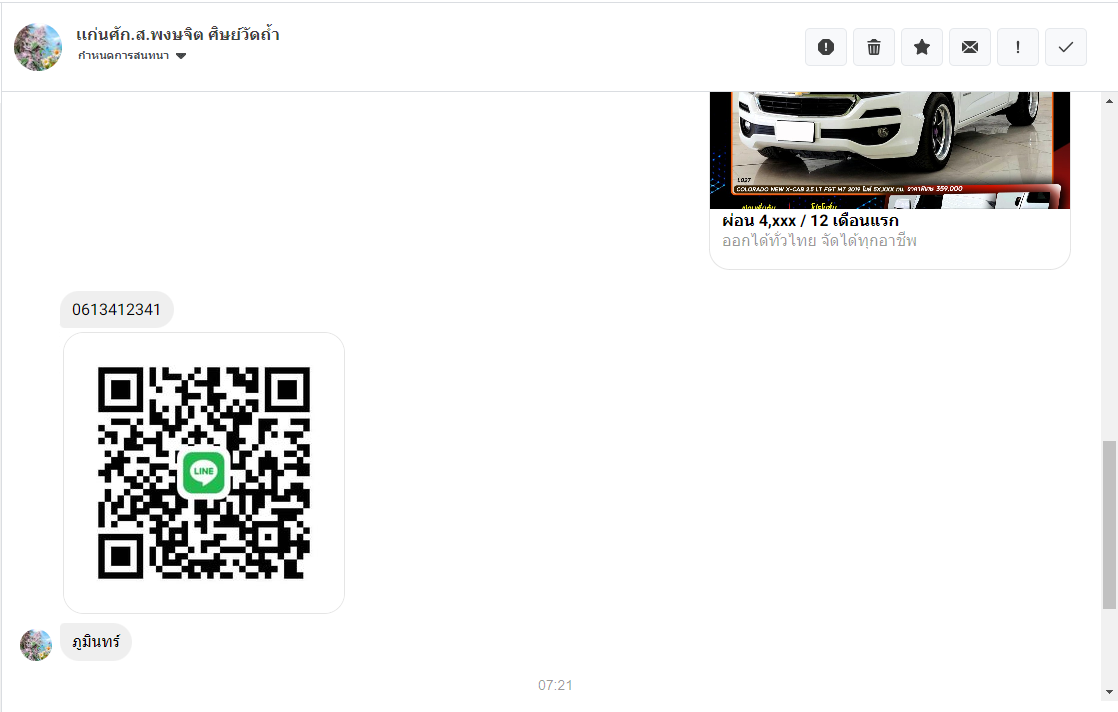Open the white Colorado truck ad image
Screen dimensions: 1118x712
tap(890, 150)
